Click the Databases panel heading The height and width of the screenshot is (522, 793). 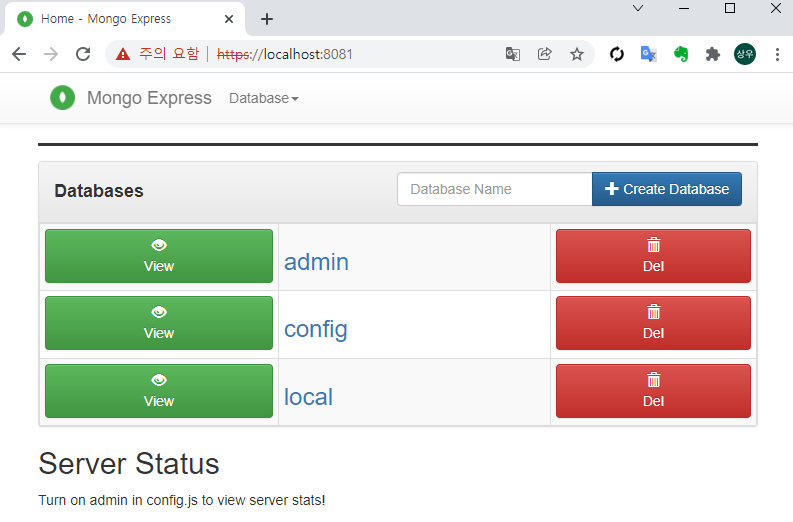99,191
